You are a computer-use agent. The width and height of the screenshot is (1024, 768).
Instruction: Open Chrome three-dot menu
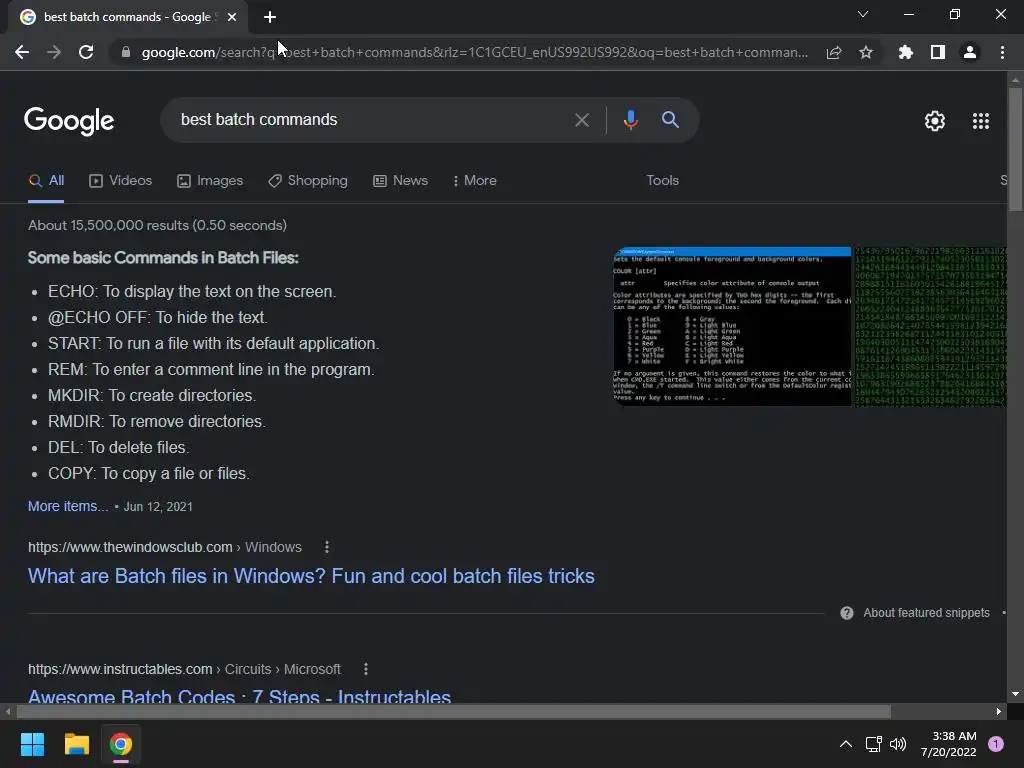tap(1002, 52)
